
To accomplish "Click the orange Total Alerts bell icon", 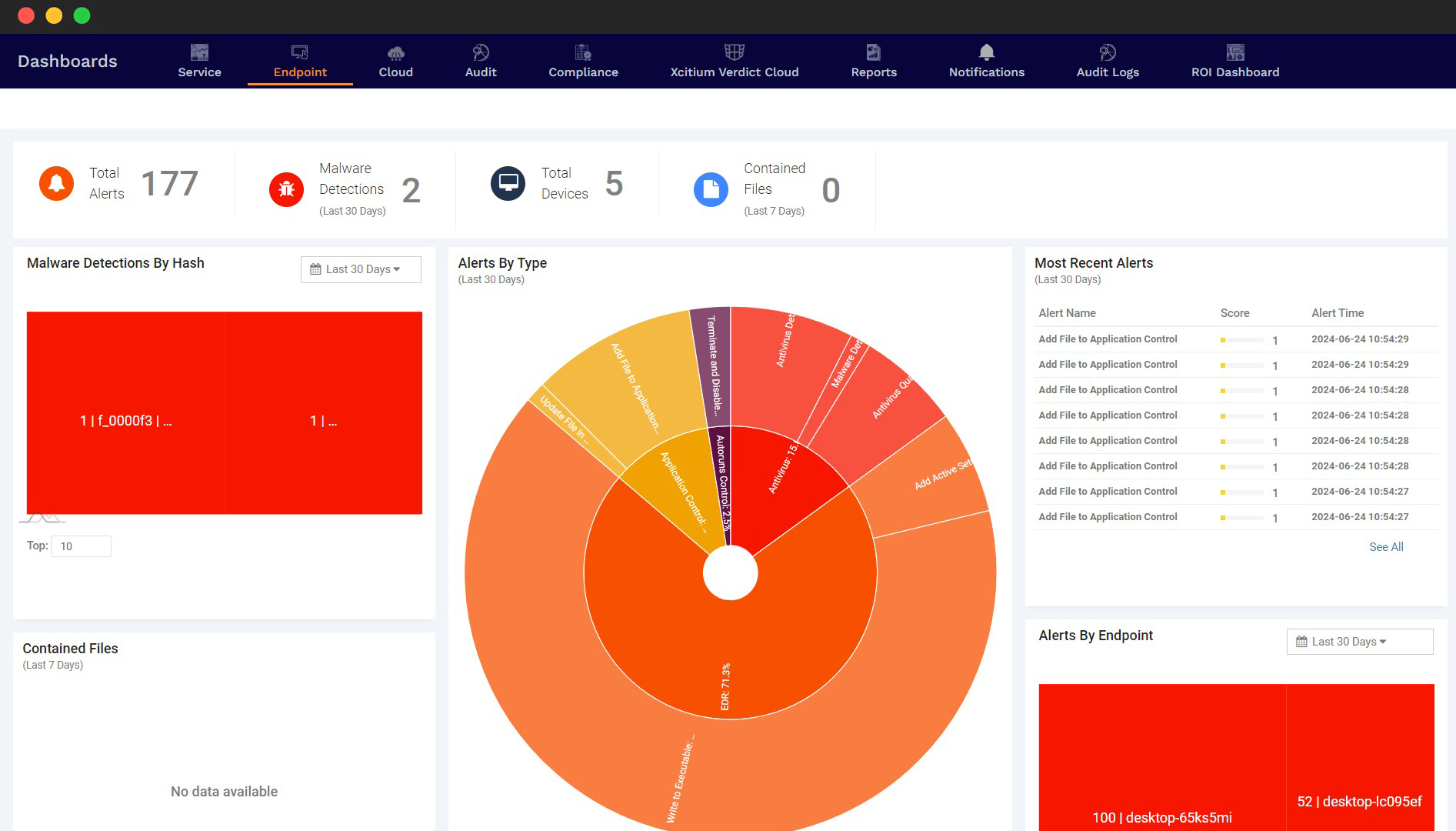I will pos(56,184).
